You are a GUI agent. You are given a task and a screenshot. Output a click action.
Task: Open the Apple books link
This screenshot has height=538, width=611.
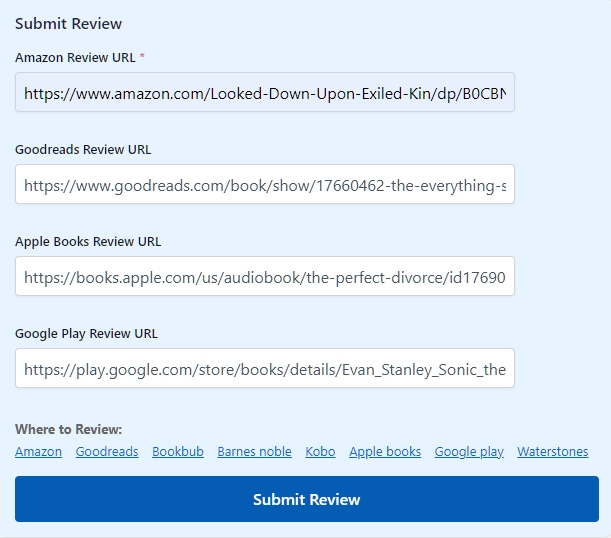[x=385, y=452]
